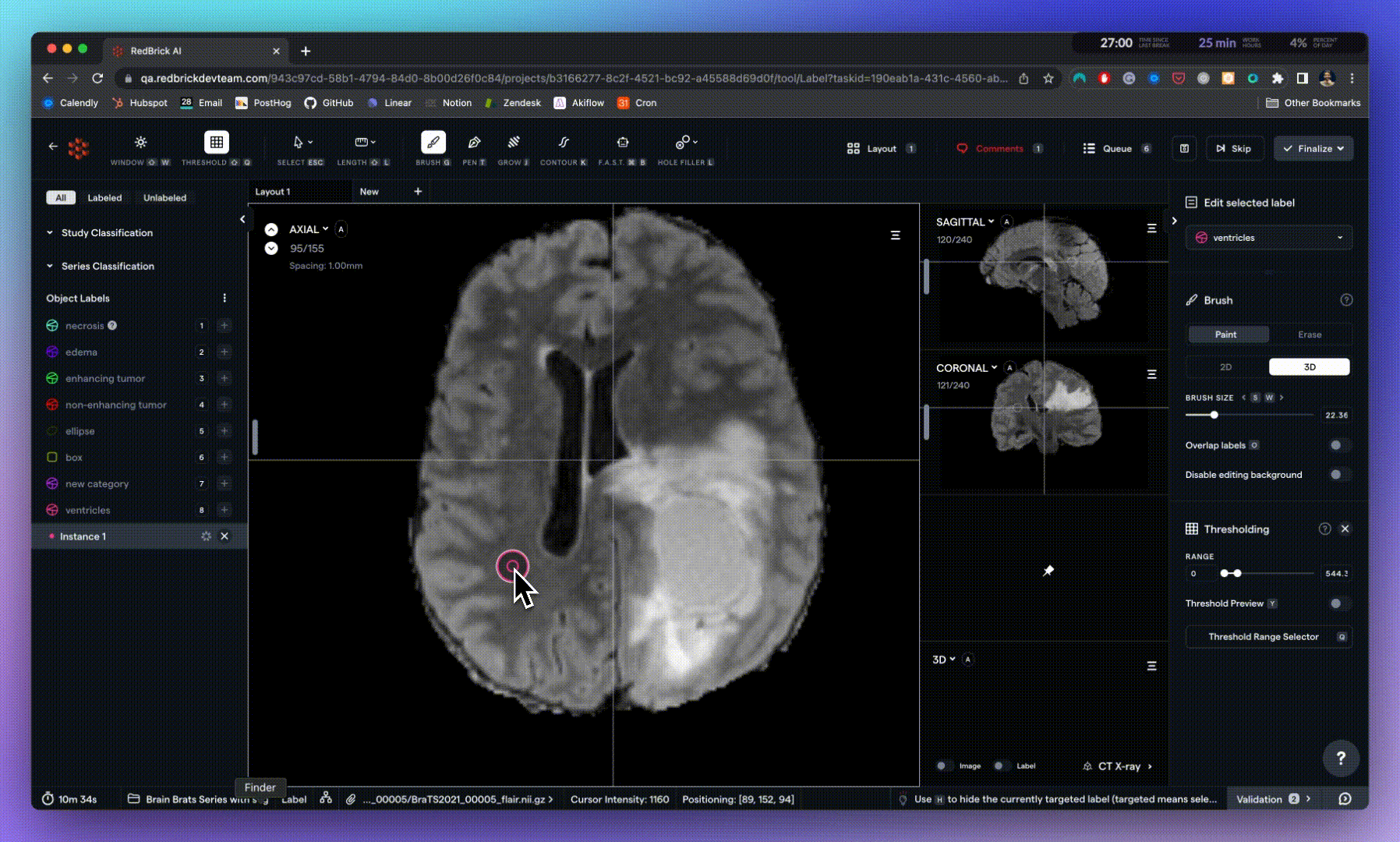The width and height of the screenshot is (1400, 842).
Task: Open the 3D view dropdown
Action: pos(944,660)
